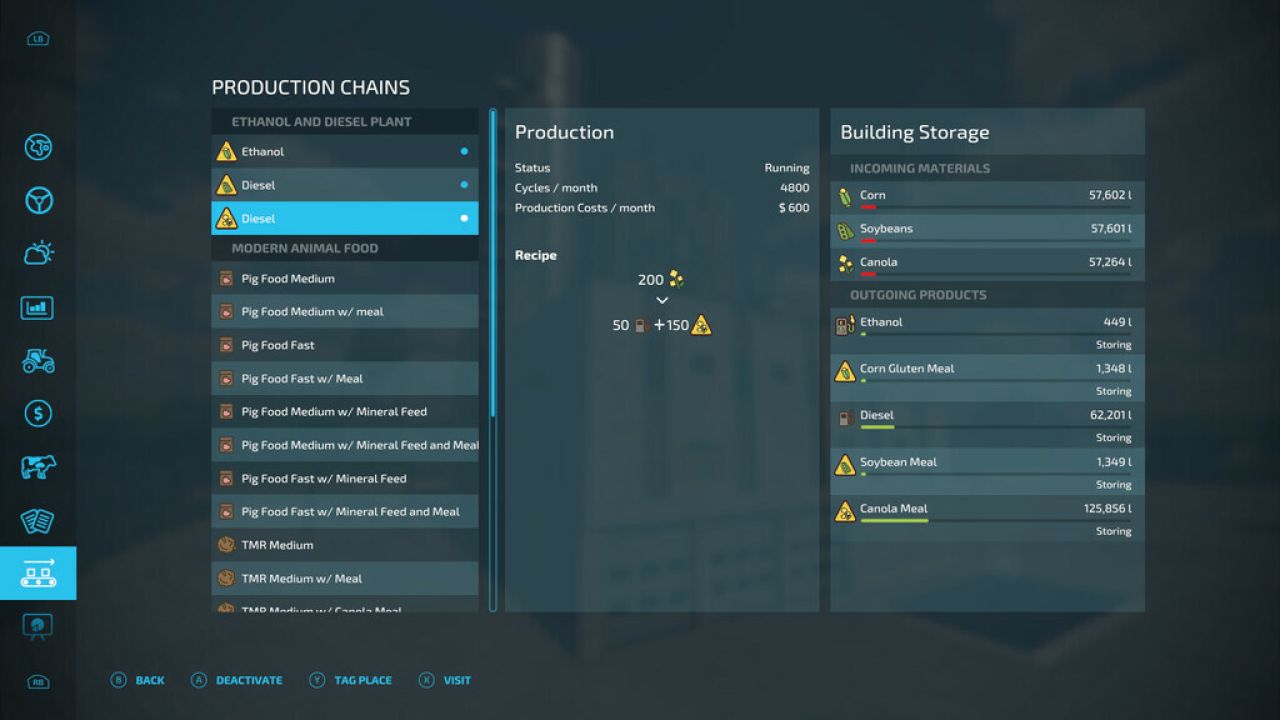Open the finances dollar icon
Screen dimensions: 1280x720
38,413
